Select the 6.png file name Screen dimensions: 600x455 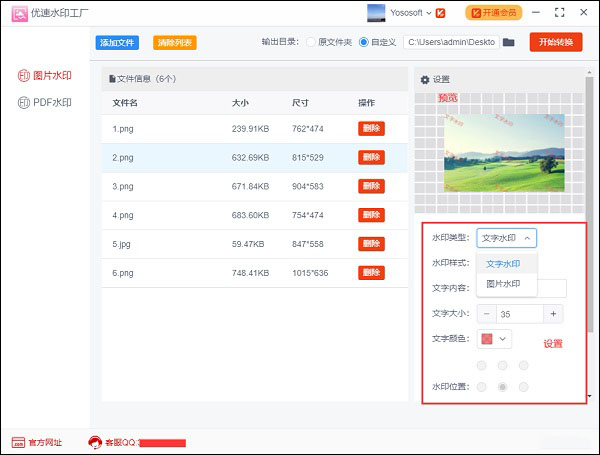click(123, 273)
